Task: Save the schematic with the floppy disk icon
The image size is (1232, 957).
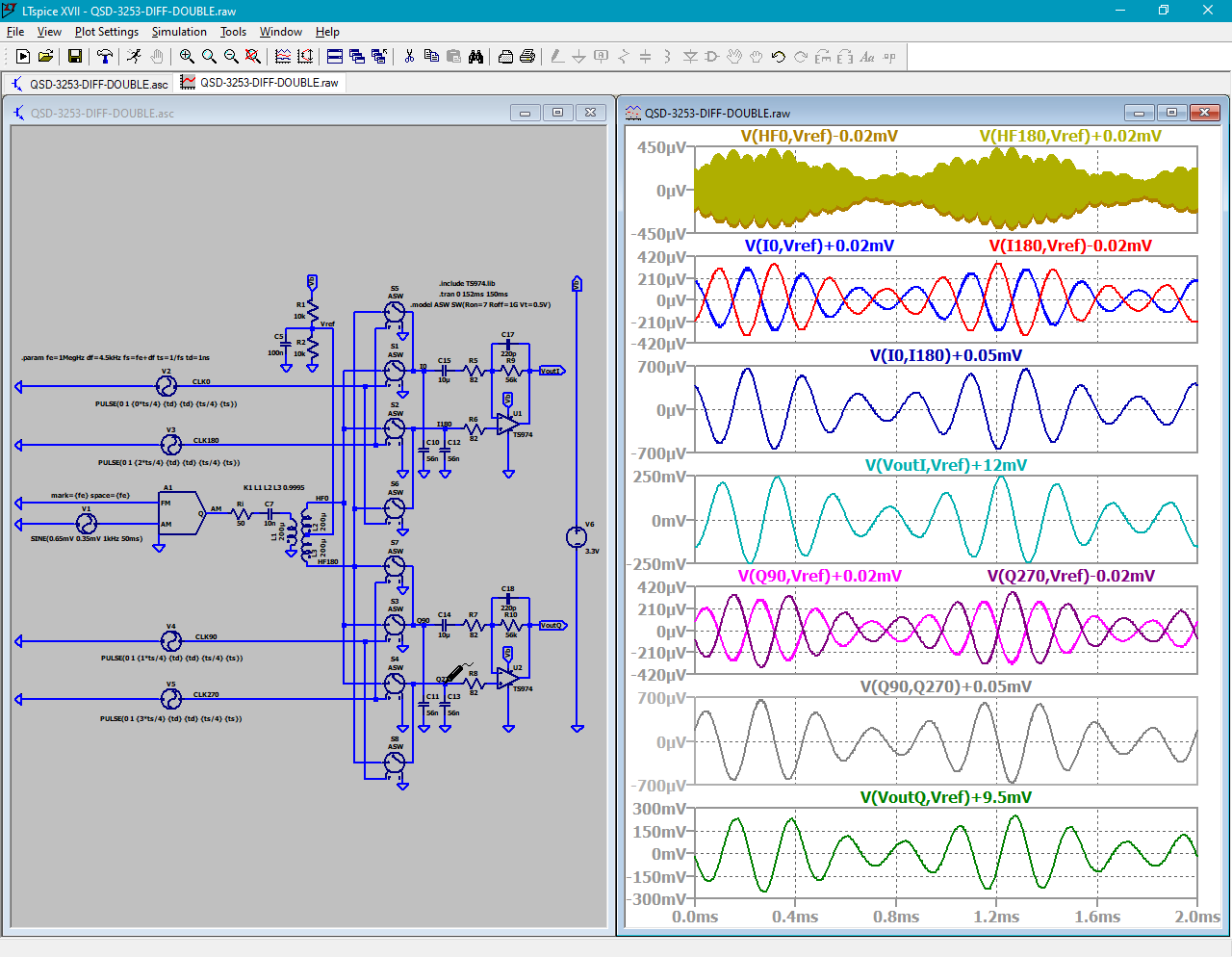Action: pos(74,57)
